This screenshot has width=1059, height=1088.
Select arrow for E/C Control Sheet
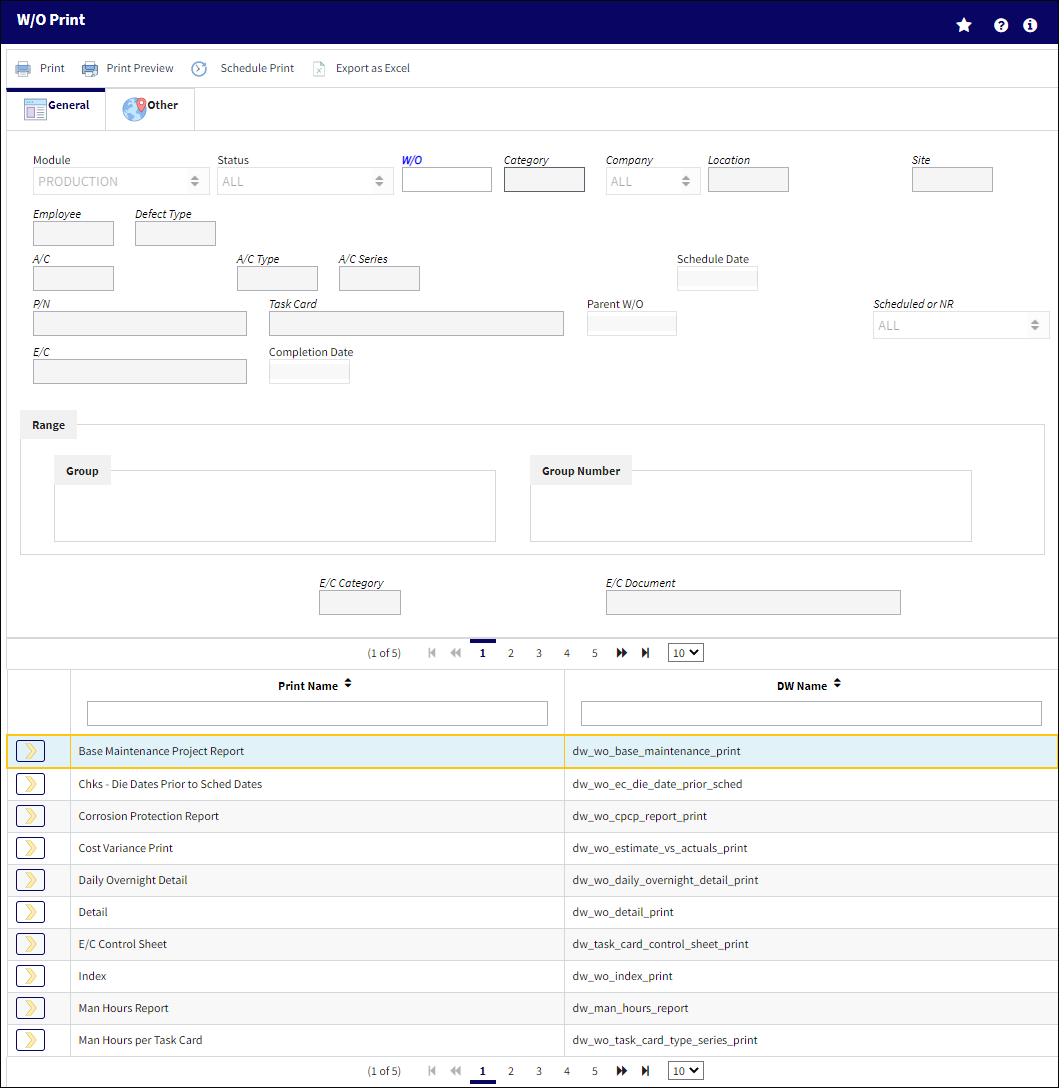[31, 944]
